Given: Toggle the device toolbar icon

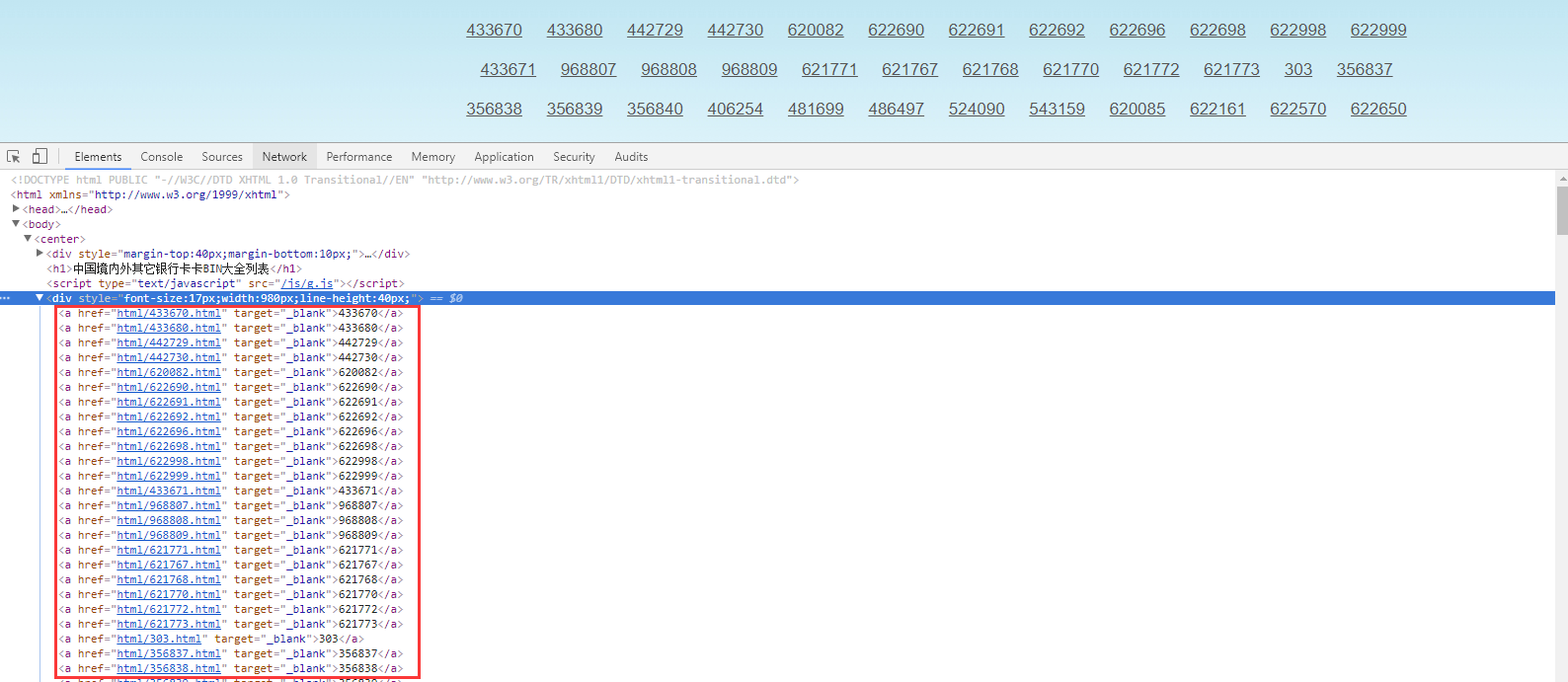Looking at the screenshot, I should pyautogui.click(x=39, y=156).
